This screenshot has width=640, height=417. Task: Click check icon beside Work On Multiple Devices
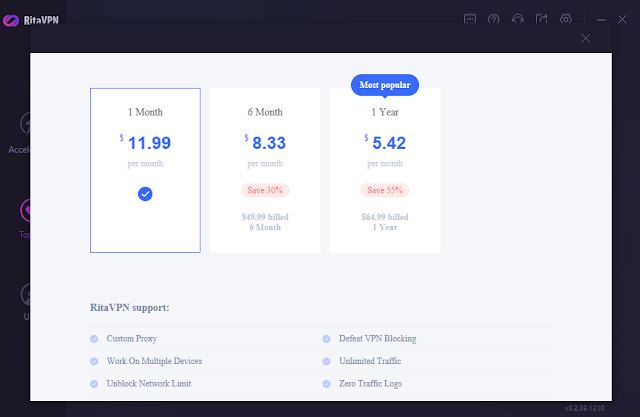click(x=94, y=361)
